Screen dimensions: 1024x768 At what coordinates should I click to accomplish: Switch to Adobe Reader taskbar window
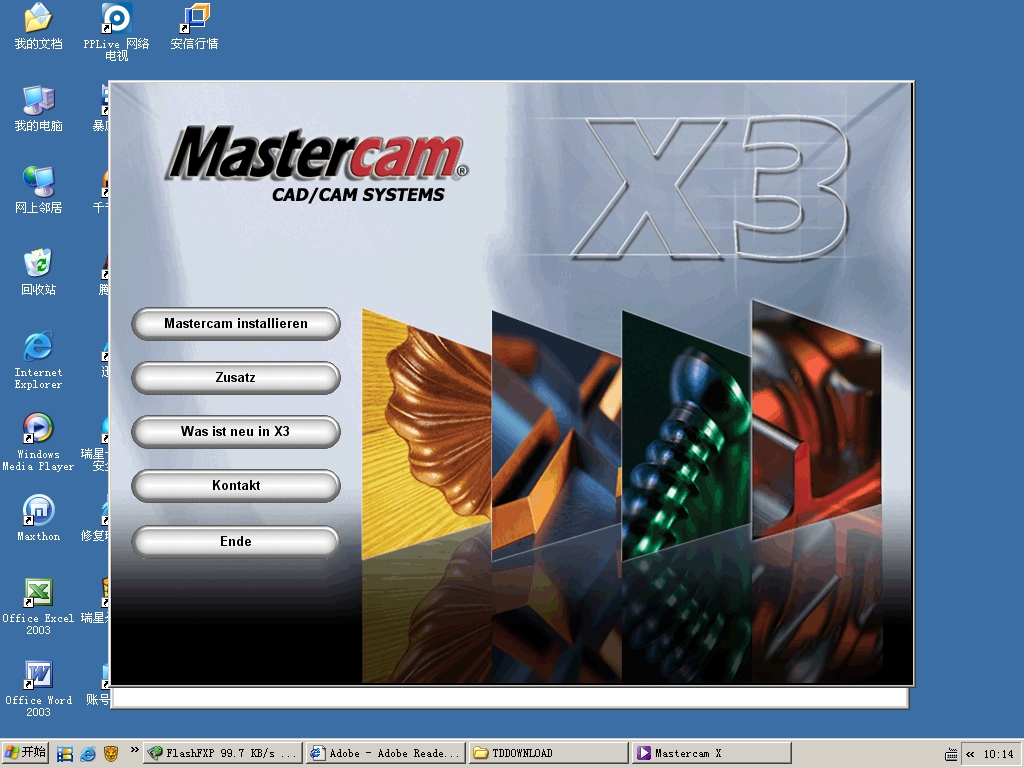(386, 753)
